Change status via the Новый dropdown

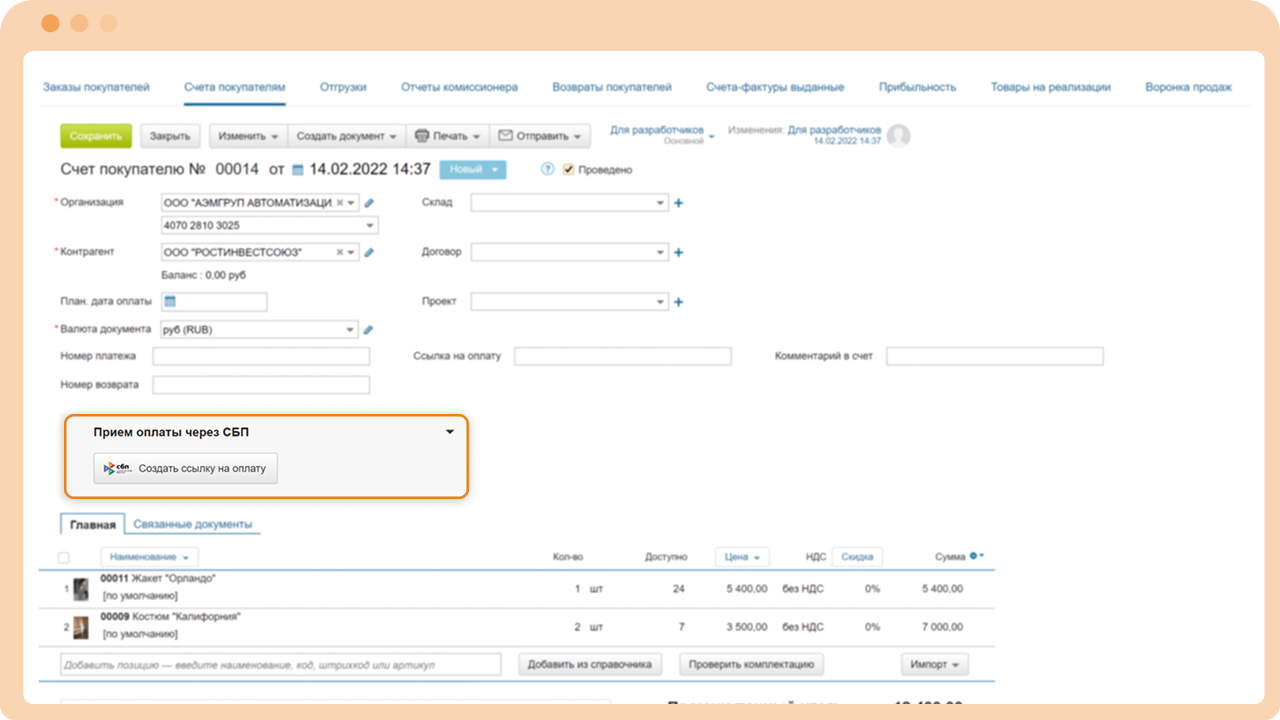[473, 170]
